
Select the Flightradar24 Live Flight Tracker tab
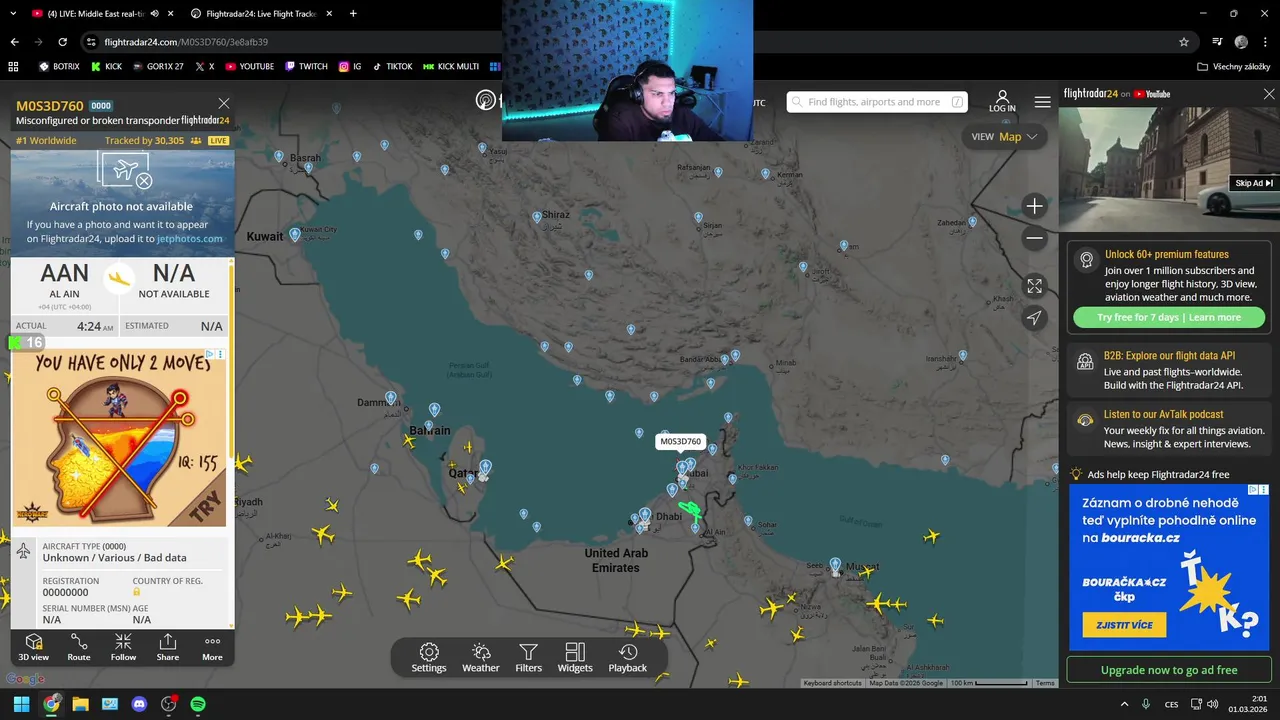click(x=262, y=14)
